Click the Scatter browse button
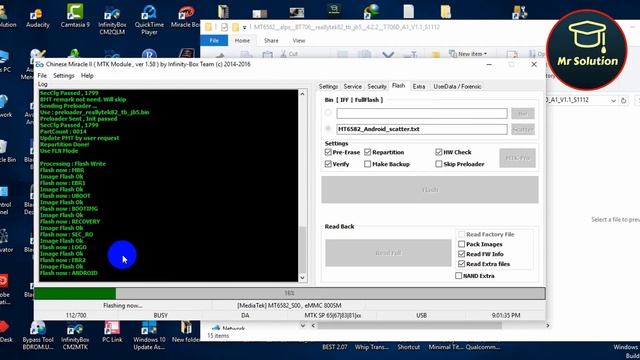The image size is (640, 360). [523, 129]
